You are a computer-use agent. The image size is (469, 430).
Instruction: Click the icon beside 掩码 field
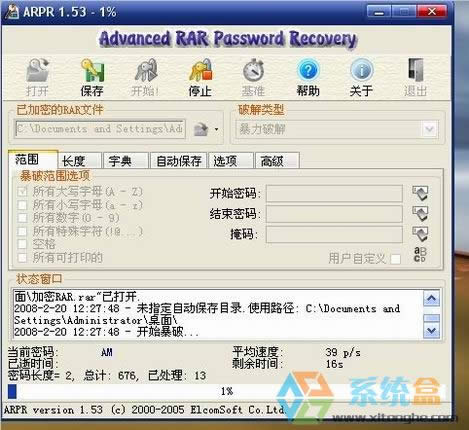420,234
